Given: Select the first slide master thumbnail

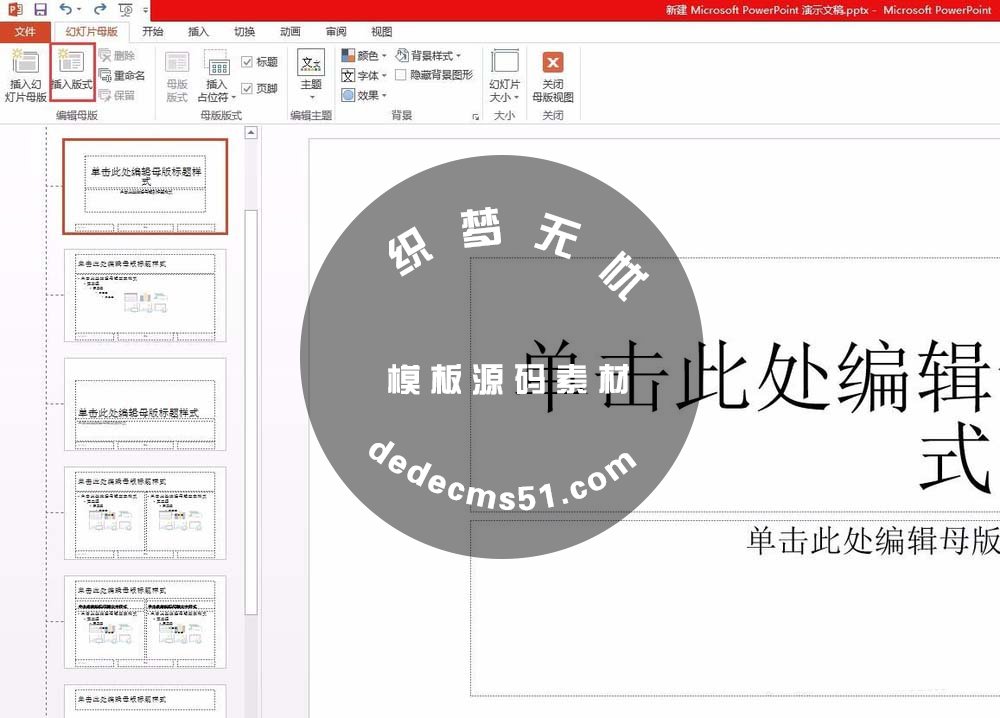Looking at the screenshot, I should [145, 186].
